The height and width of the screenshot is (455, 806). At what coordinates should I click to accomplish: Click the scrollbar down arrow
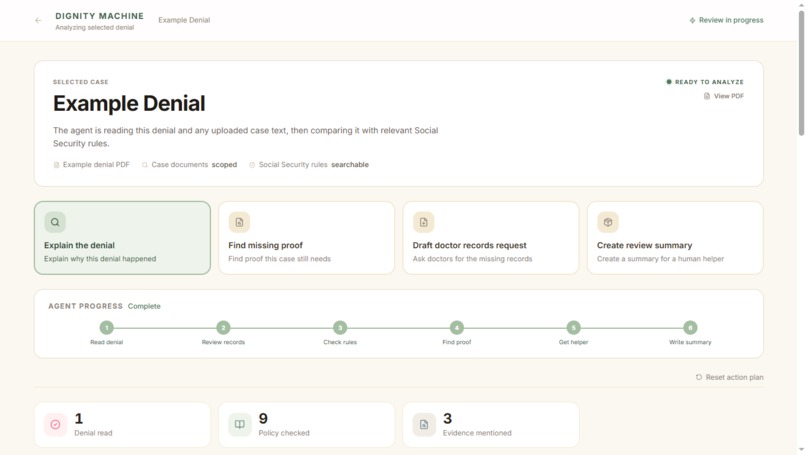click(x=801, y=450)
